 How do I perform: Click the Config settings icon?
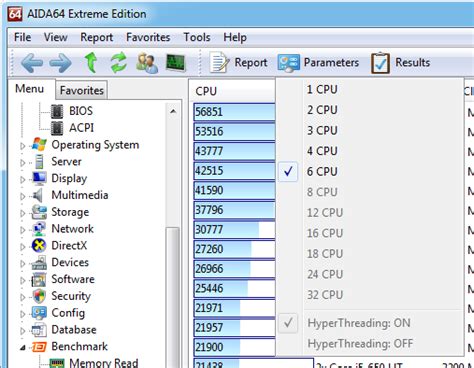(x=39, y=313)
